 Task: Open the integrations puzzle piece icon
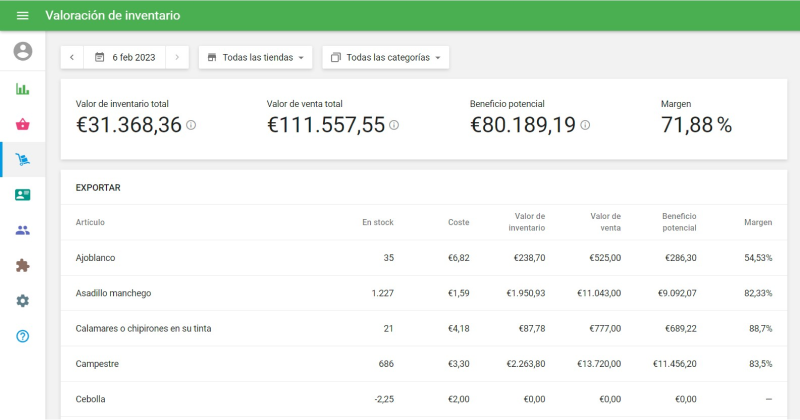pos(22,266)
